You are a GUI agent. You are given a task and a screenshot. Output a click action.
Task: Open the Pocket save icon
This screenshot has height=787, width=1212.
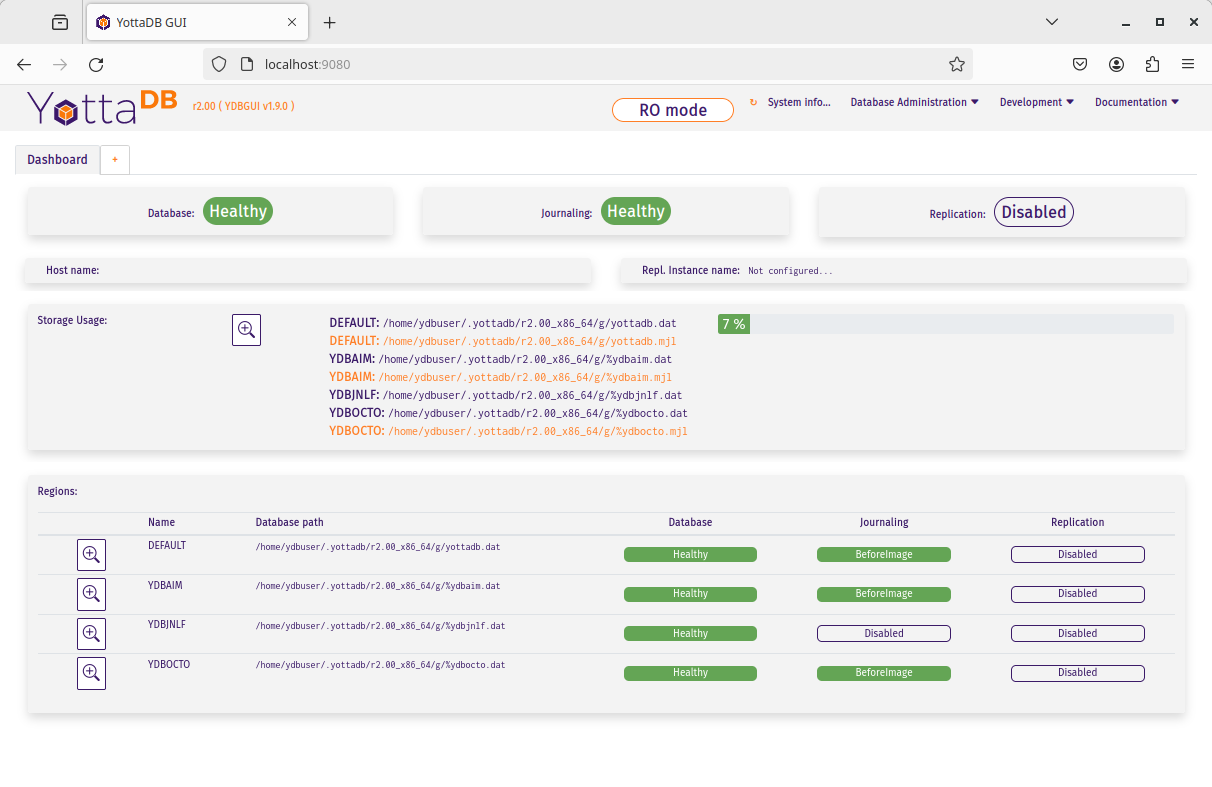[x=1080, y=64]
